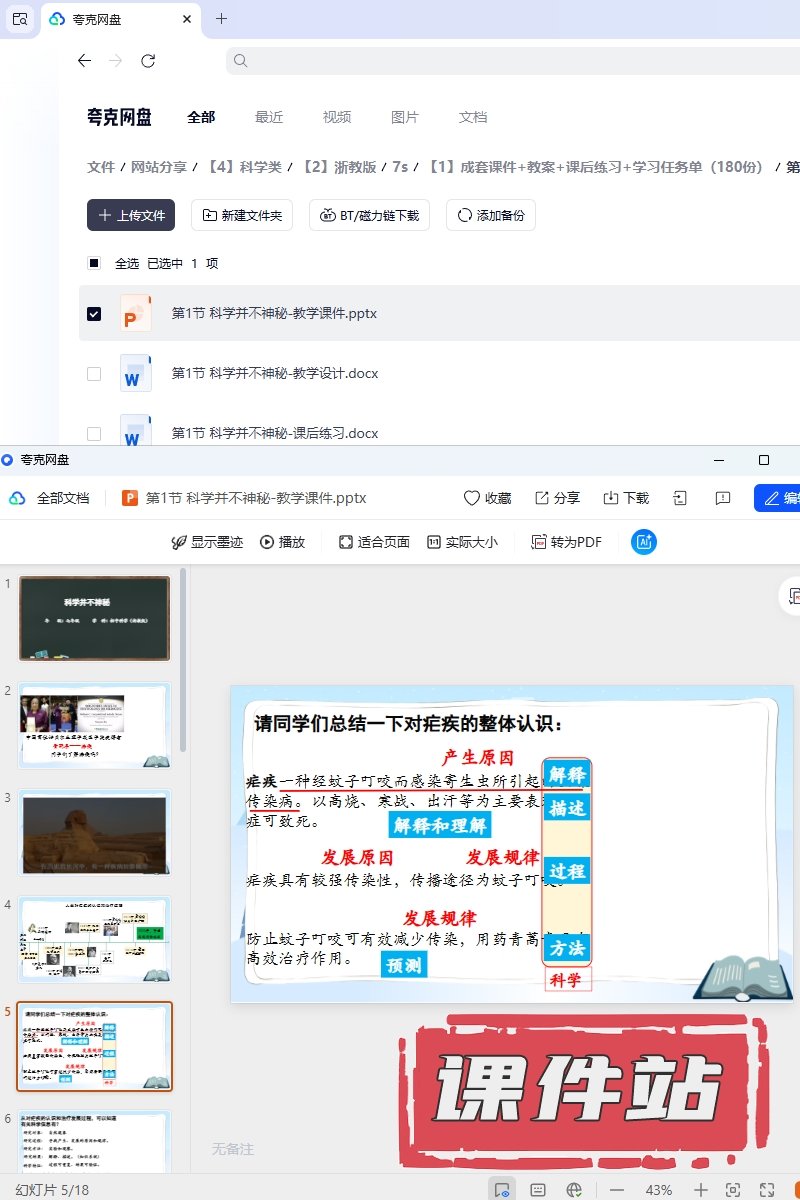
Task: Set view to 实际大小 actual size
Action: [x=461, y=542]
